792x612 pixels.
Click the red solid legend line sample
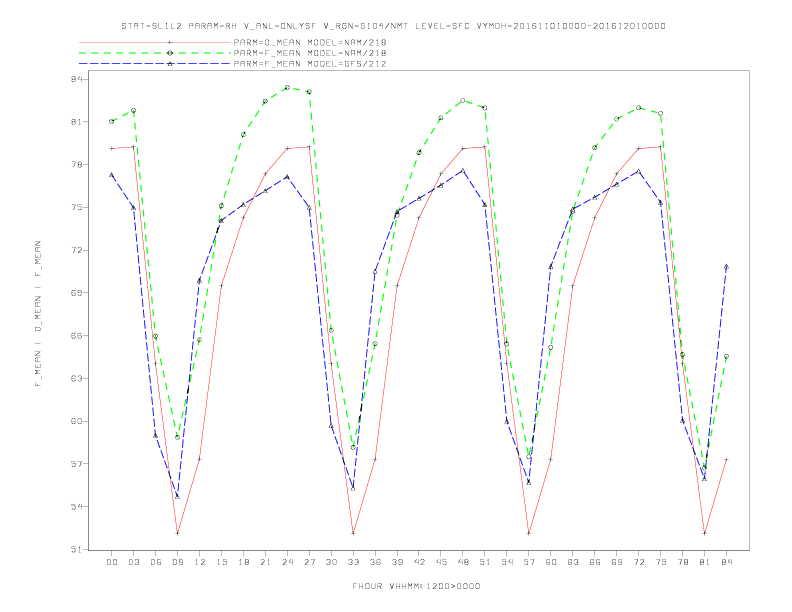[x=155, y=42]
